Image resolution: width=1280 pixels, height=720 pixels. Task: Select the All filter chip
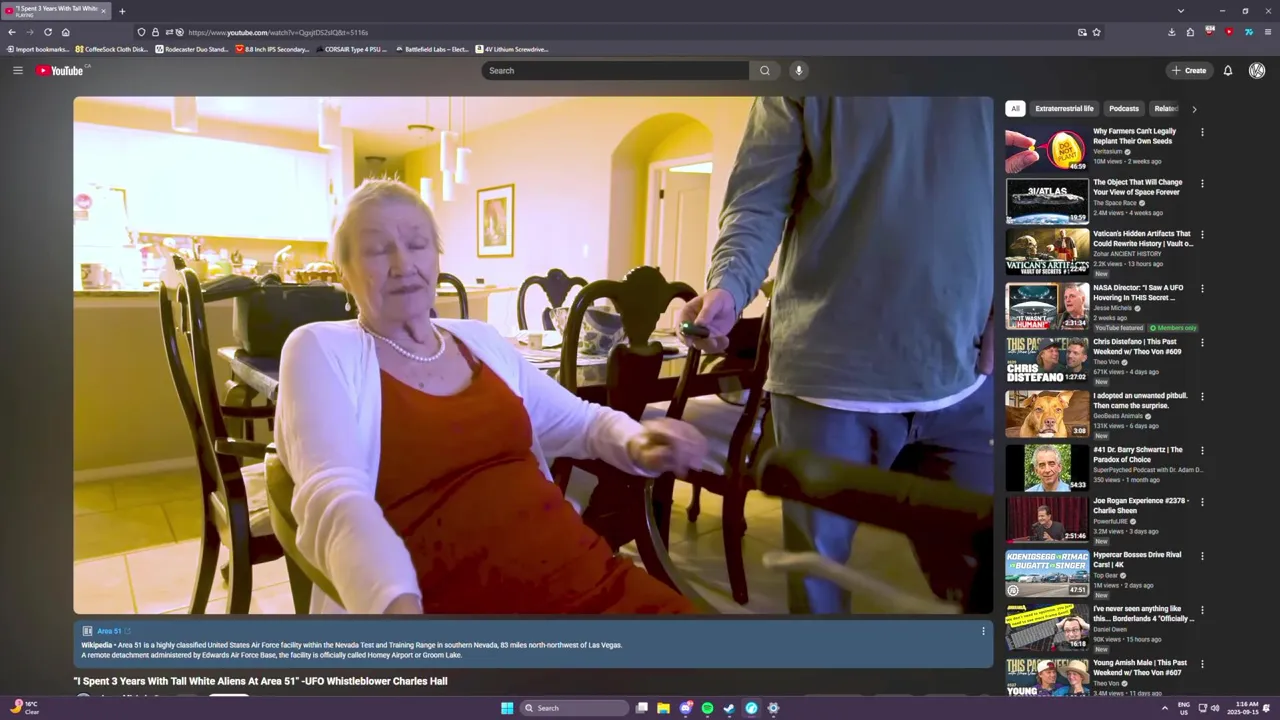[x=1015, y=108]
